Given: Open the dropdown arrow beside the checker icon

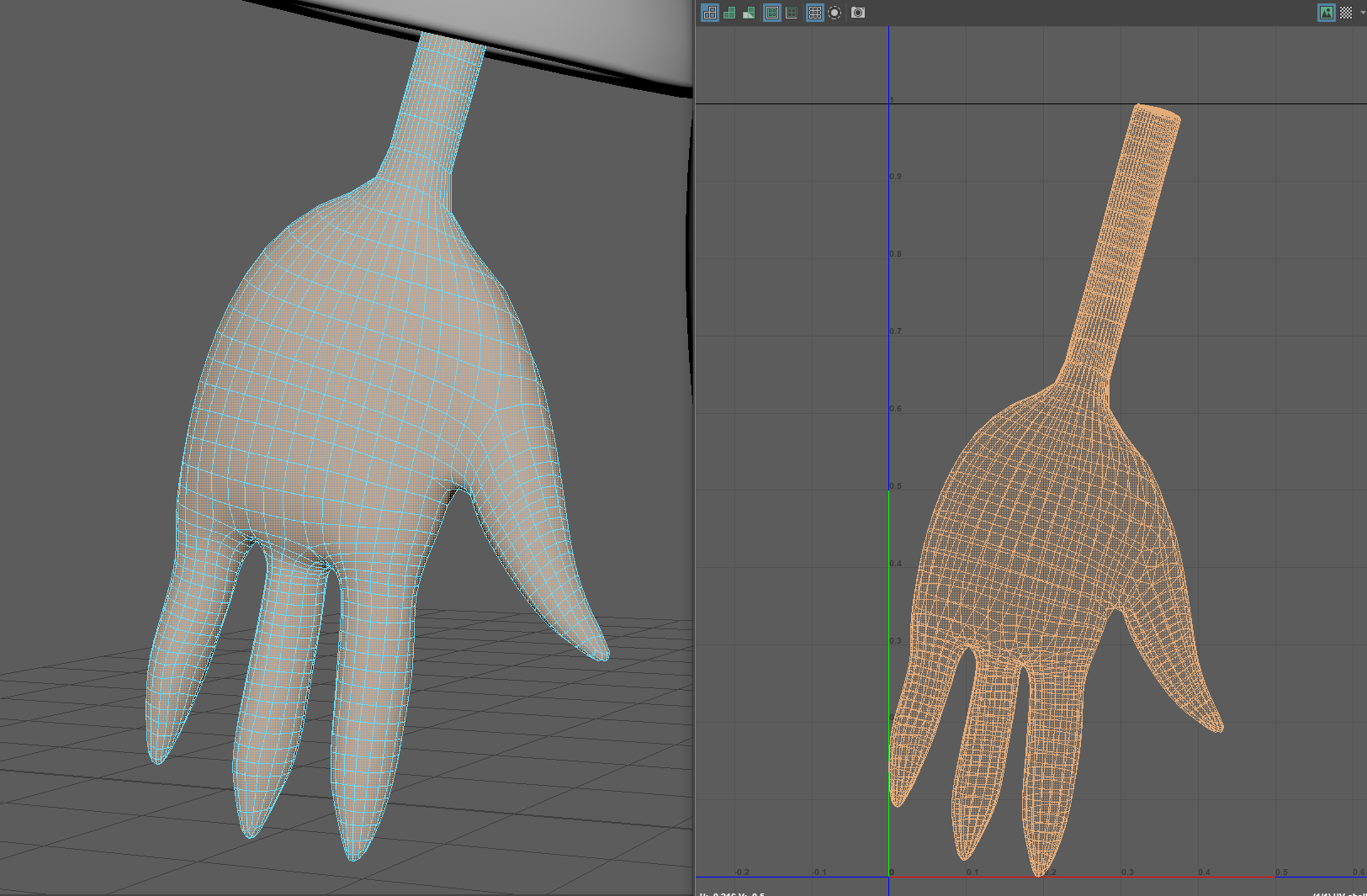Looking at the screenshot, I should (1363, 12).
